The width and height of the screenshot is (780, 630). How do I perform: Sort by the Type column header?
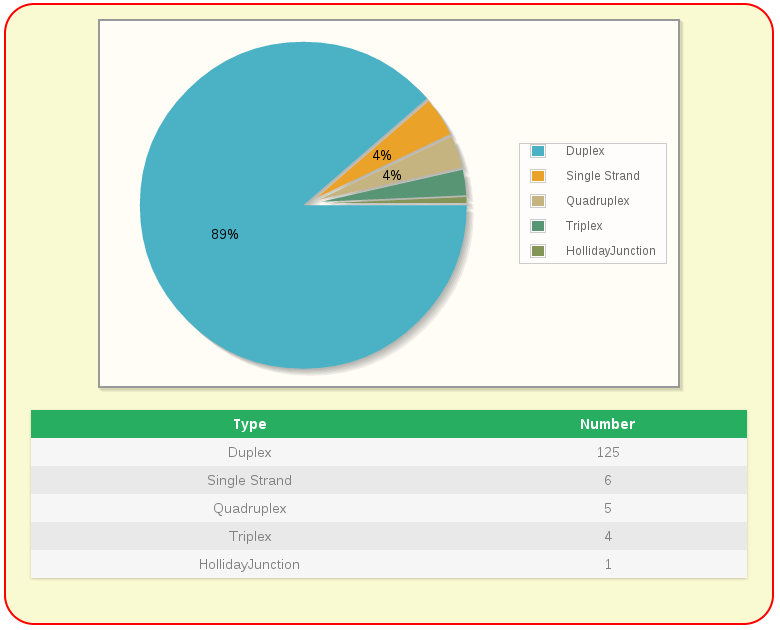coord(249,424)
